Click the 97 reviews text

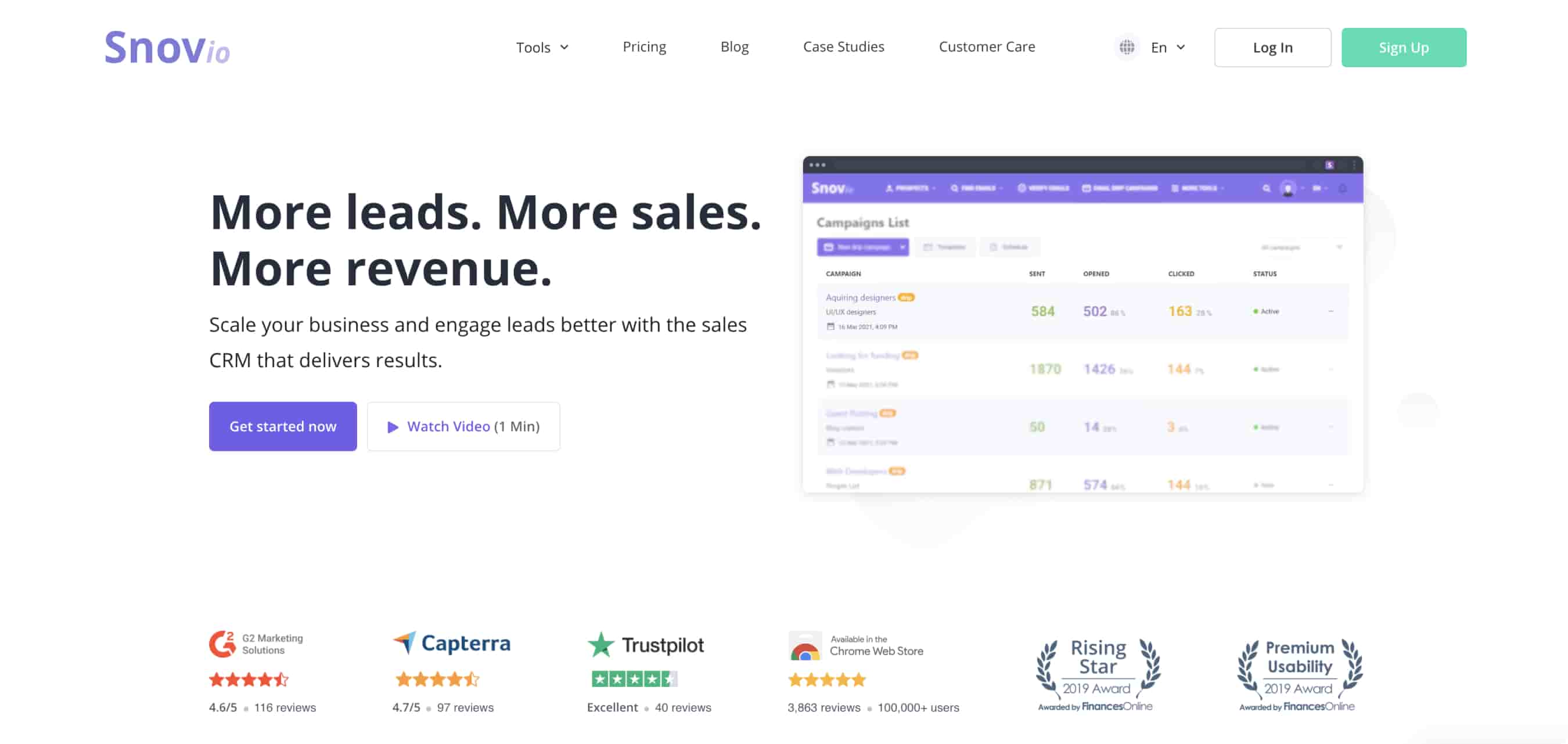point(465,707)
